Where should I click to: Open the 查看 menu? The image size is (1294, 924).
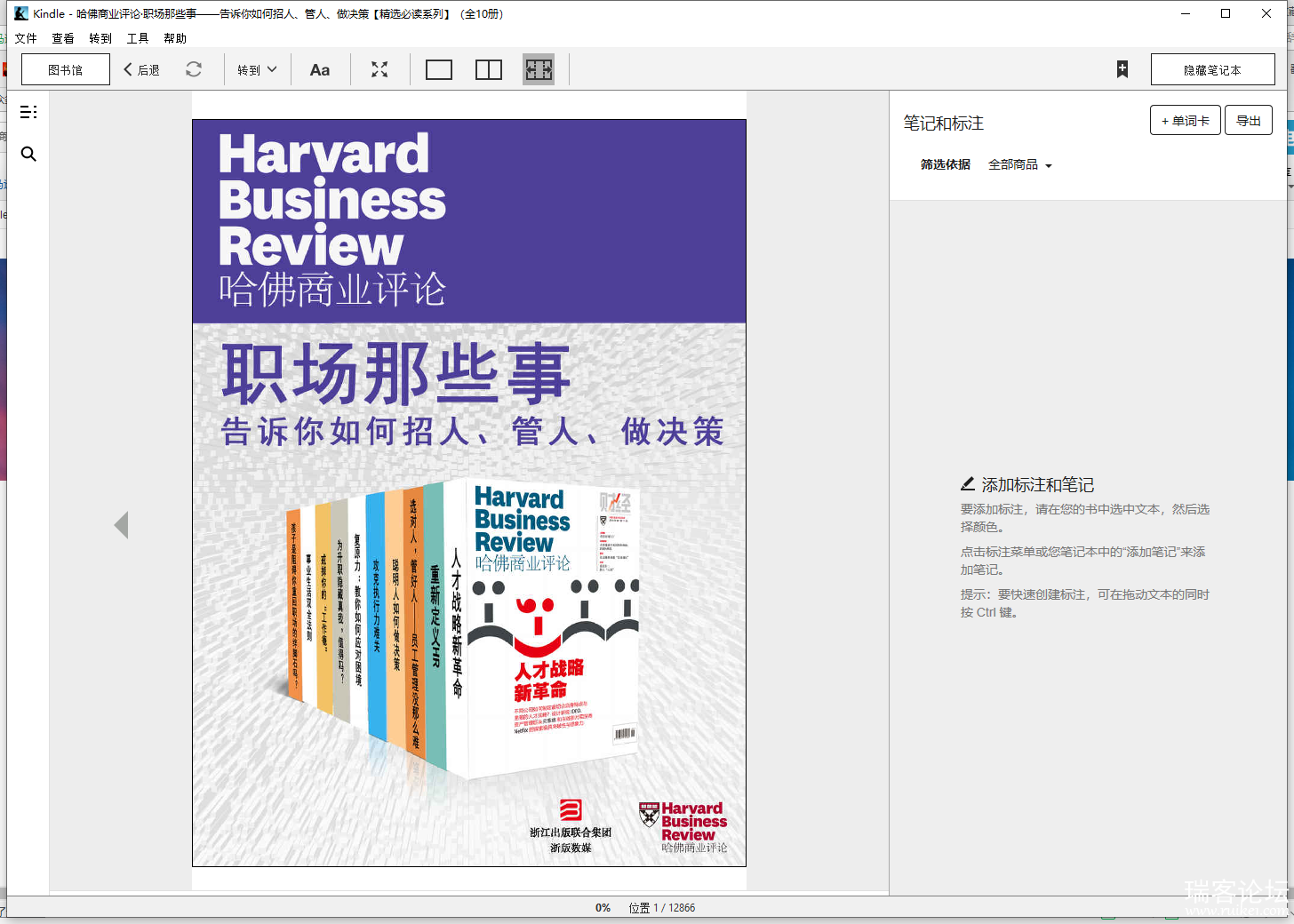point(63,38)
